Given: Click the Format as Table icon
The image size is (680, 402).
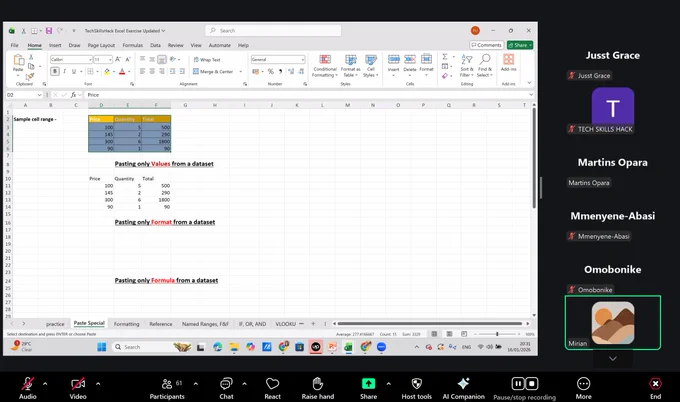Looking at the screenshot, I should (350, 60).
